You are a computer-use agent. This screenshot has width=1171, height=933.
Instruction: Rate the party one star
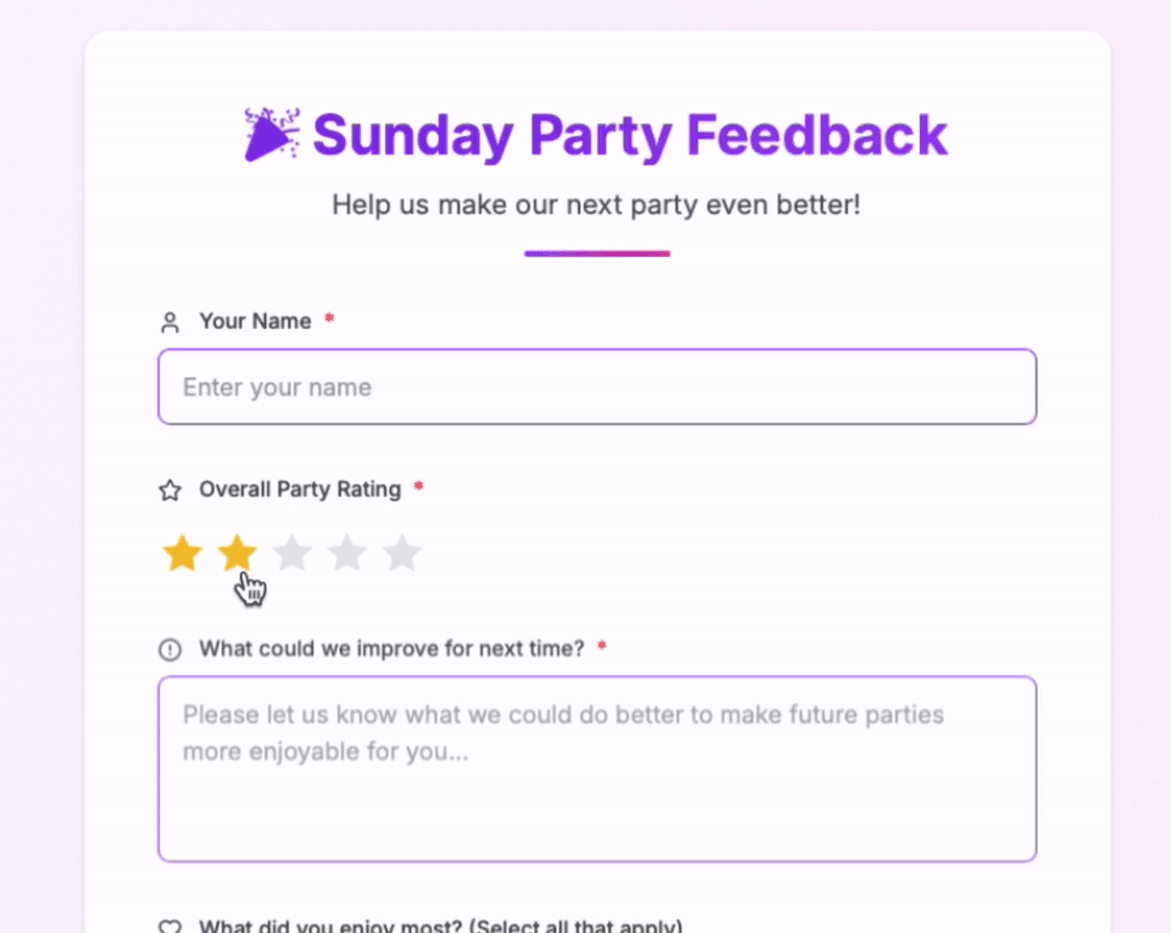click(x=182, y=553)
